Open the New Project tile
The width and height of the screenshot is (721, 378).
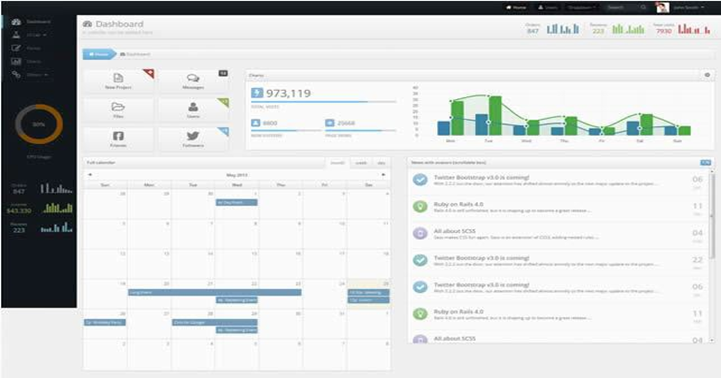point(119,81)
